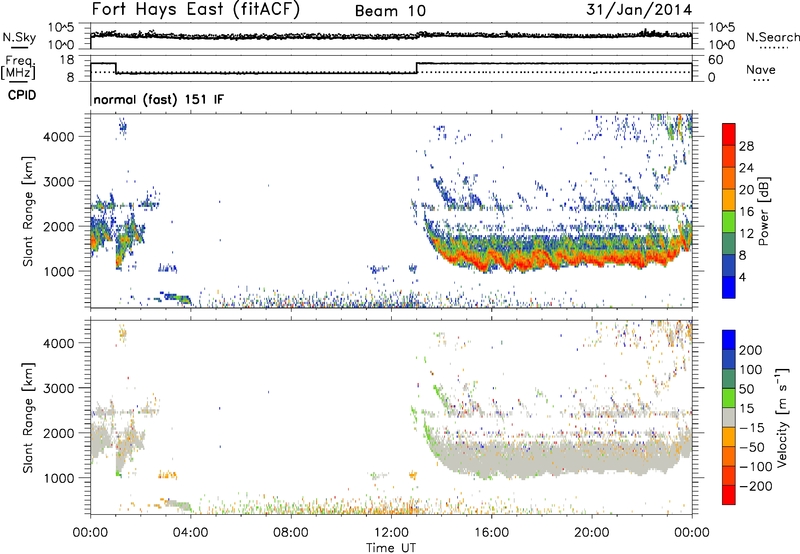Screen dimensions: 800x554
Task: Click the date "31/Jan/2014"
Action: pyautogui.click(x=639, y=10)
